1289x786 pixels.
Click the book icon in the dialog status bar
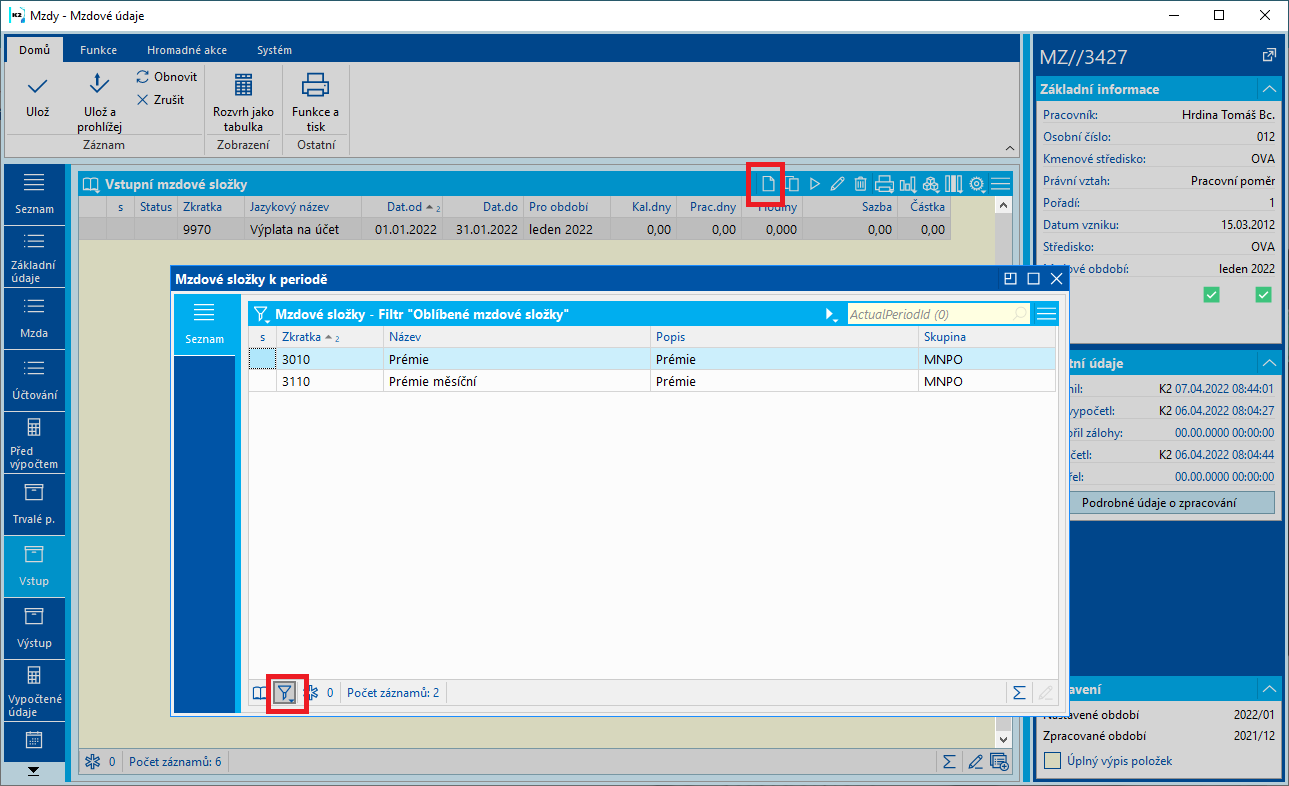[260, 692]
